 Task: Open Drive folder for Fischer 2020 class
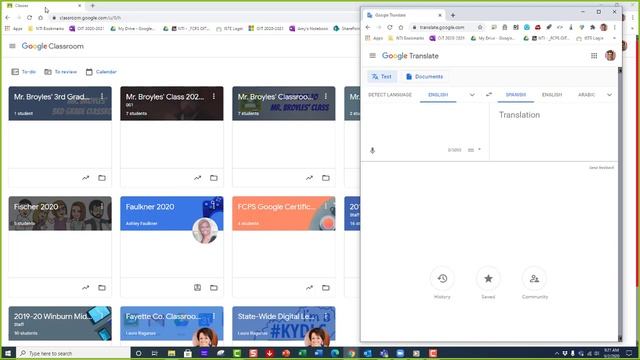pos(102,288)
